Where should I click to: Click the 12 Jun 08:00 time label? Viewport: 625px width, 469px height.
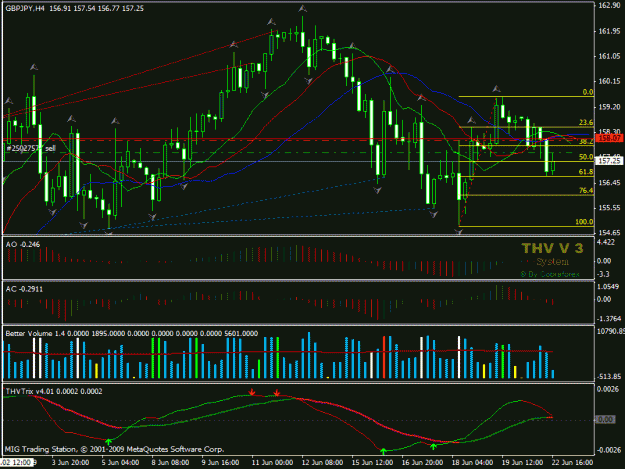[322, 462]
